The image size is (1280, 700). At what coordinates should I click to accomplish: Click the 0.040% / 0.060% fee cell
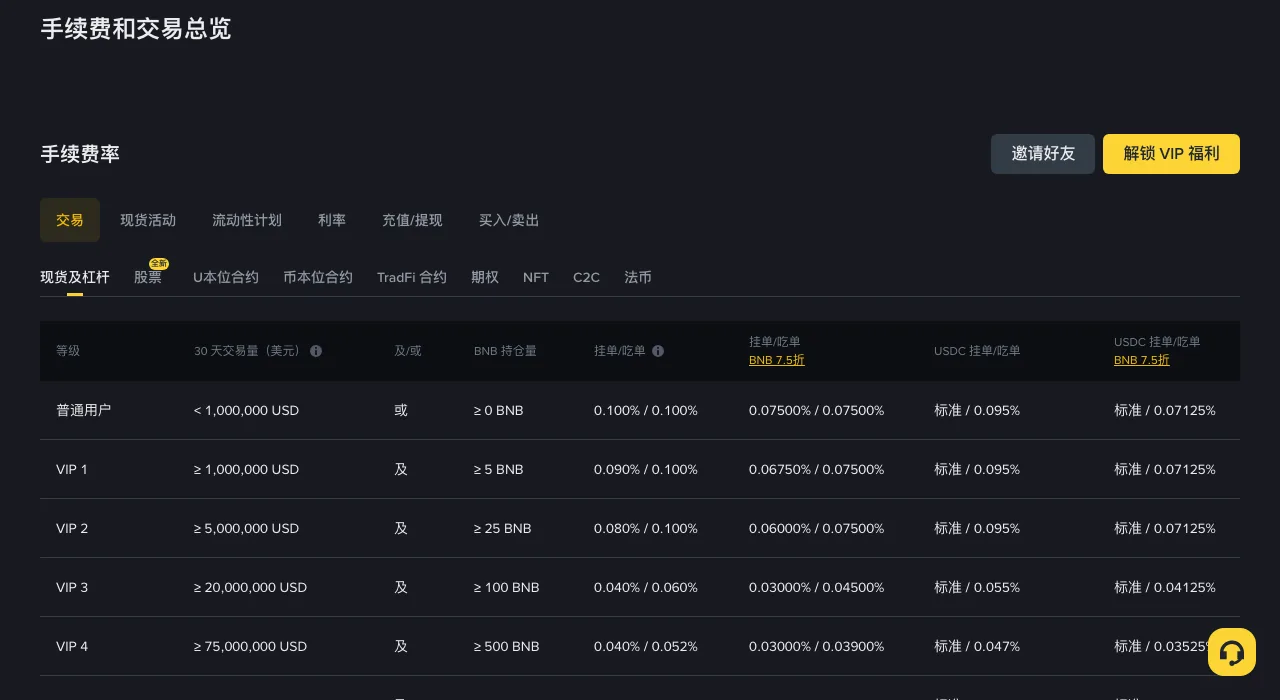point(646,587)
